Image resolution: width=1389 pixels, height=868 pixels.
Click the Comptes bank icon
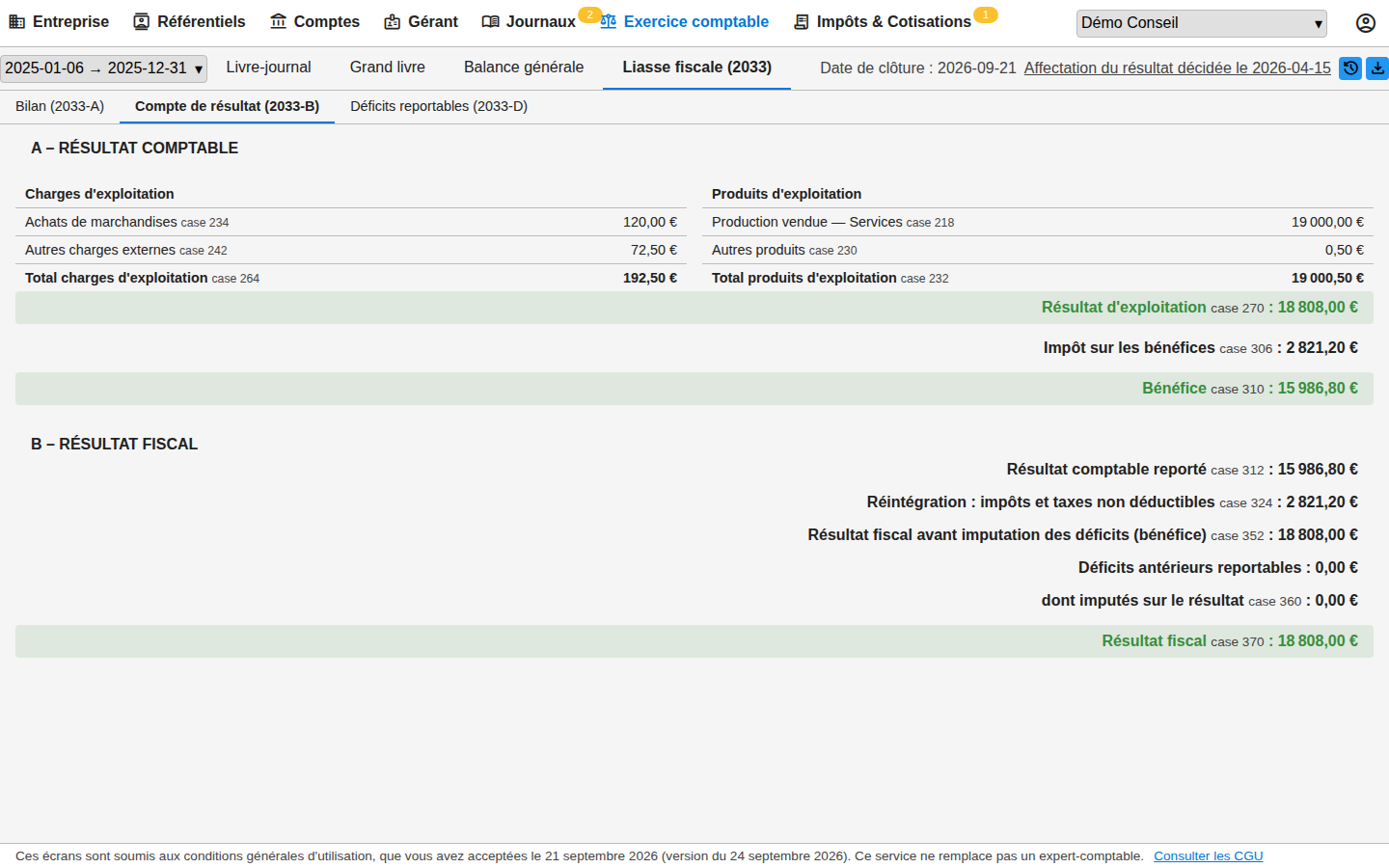tap(279, 21)
